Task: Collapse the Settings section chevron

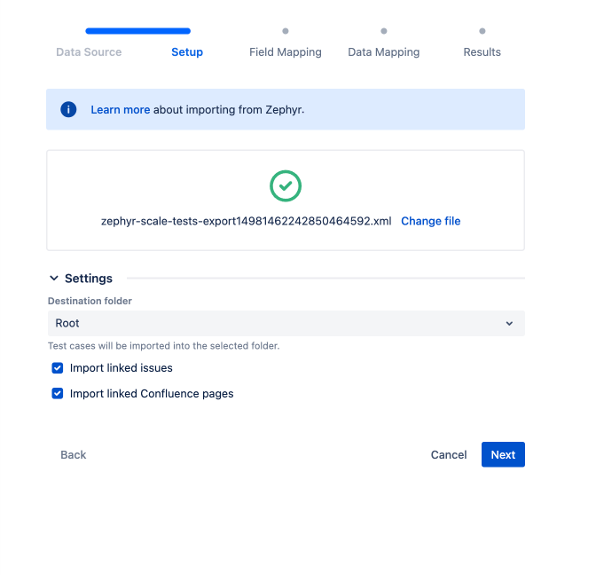Action: click(x=54, y=279)
